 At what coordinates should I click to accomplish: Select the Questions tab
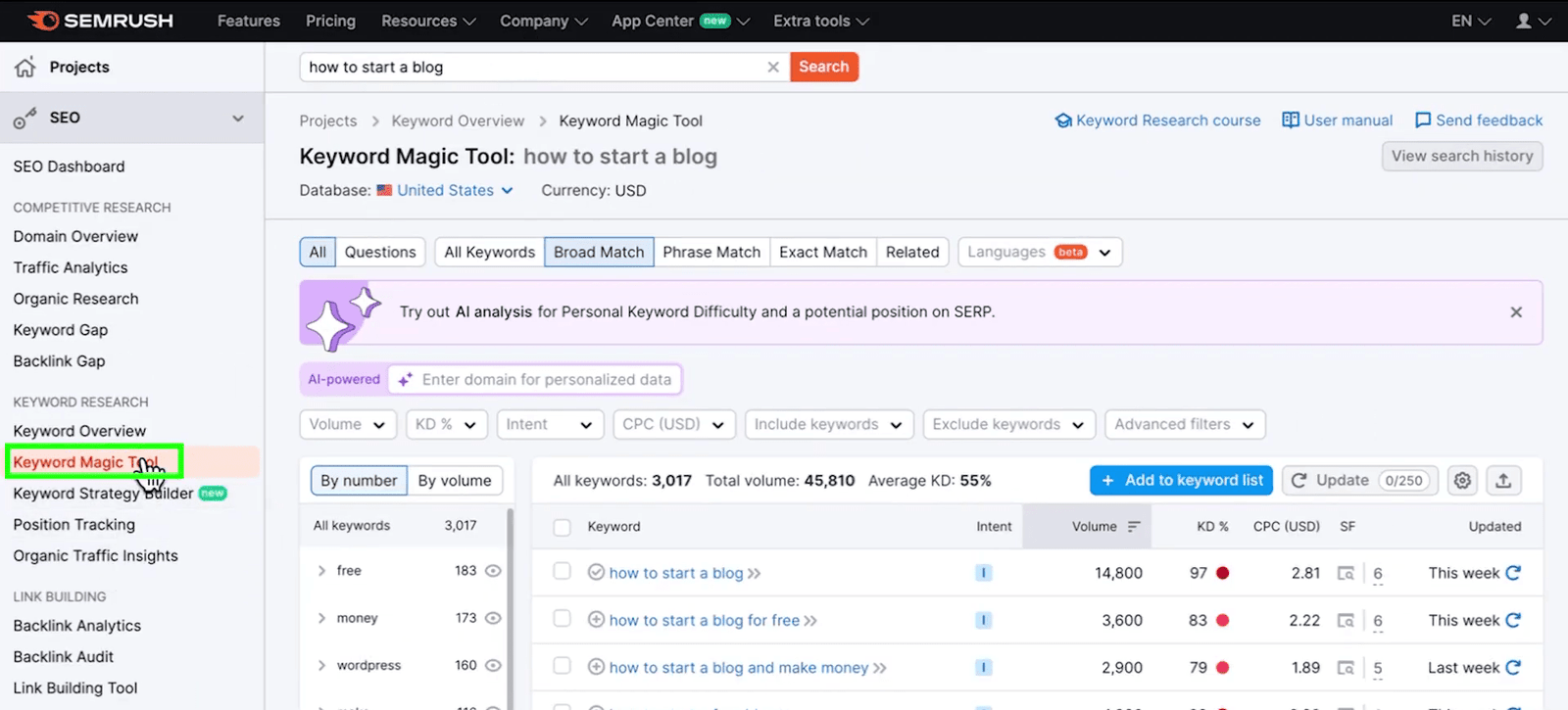point(380,252)
